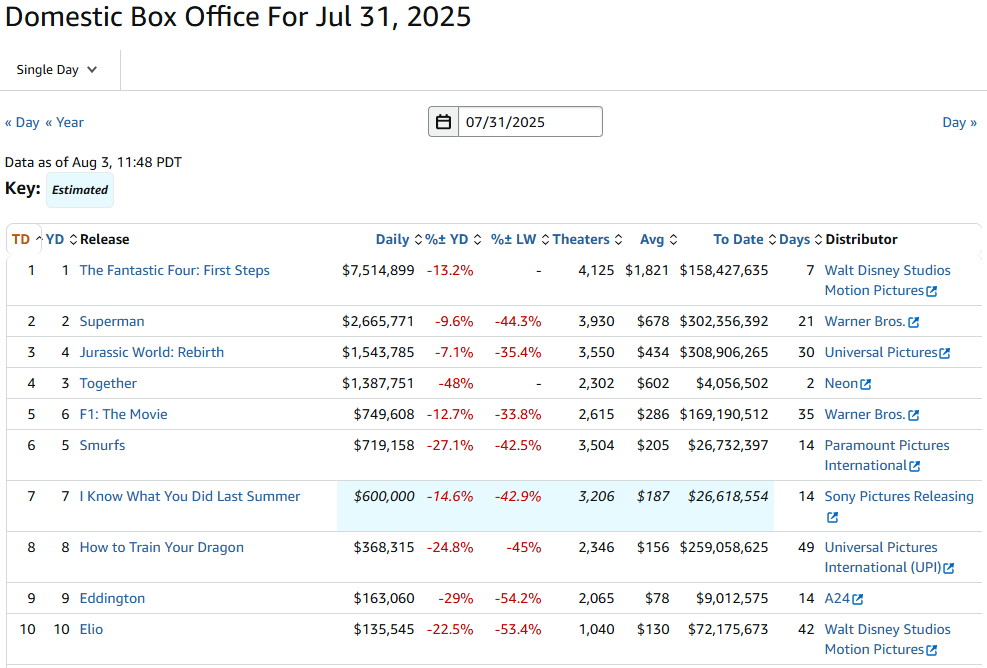
Task: Open How to Train Your Dragon link
Action: 161,547
